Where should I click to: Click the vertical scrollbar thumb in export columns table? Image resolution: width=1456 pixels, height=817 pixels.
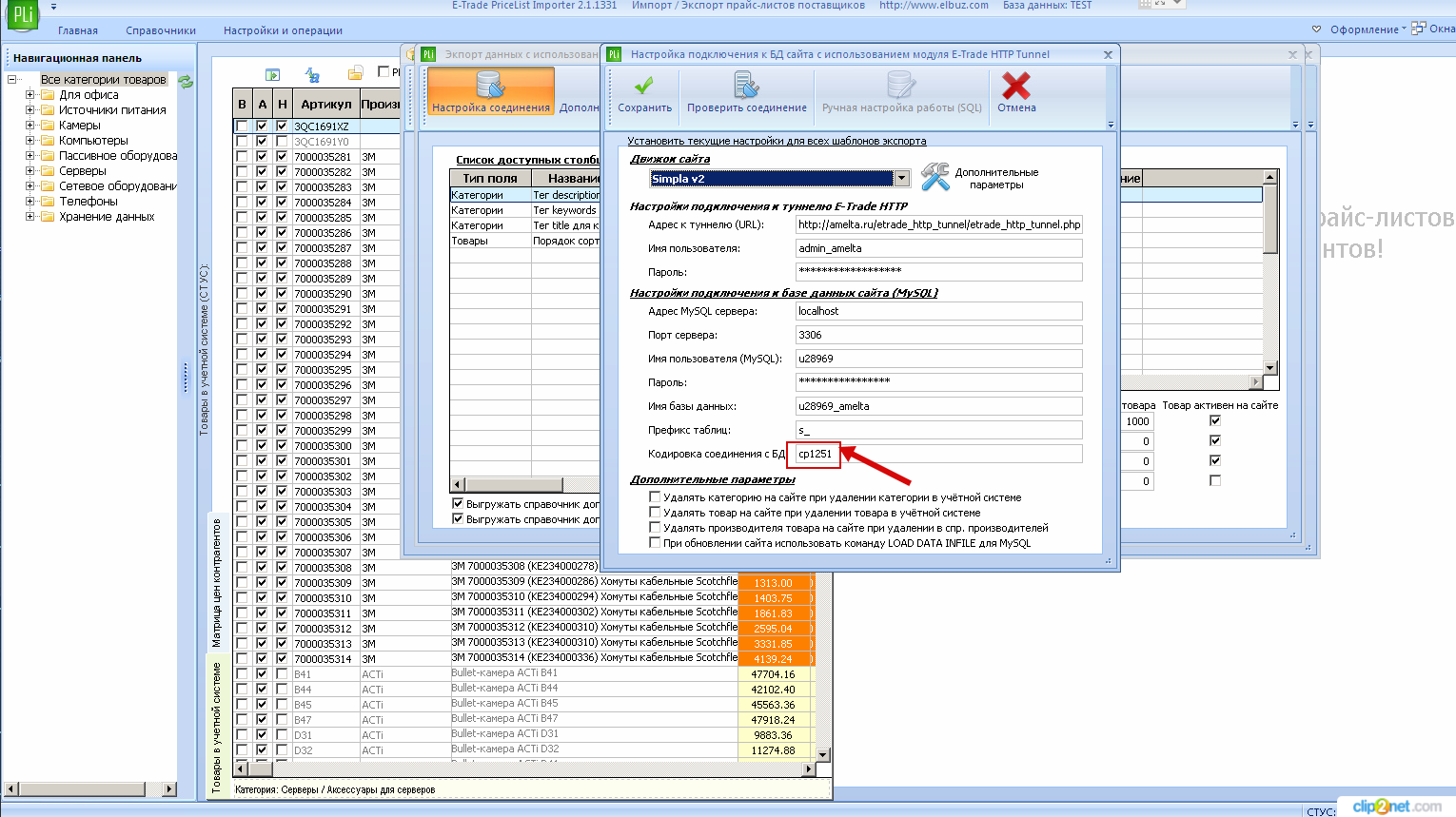pyautogui.click(x=1269, y=218)
